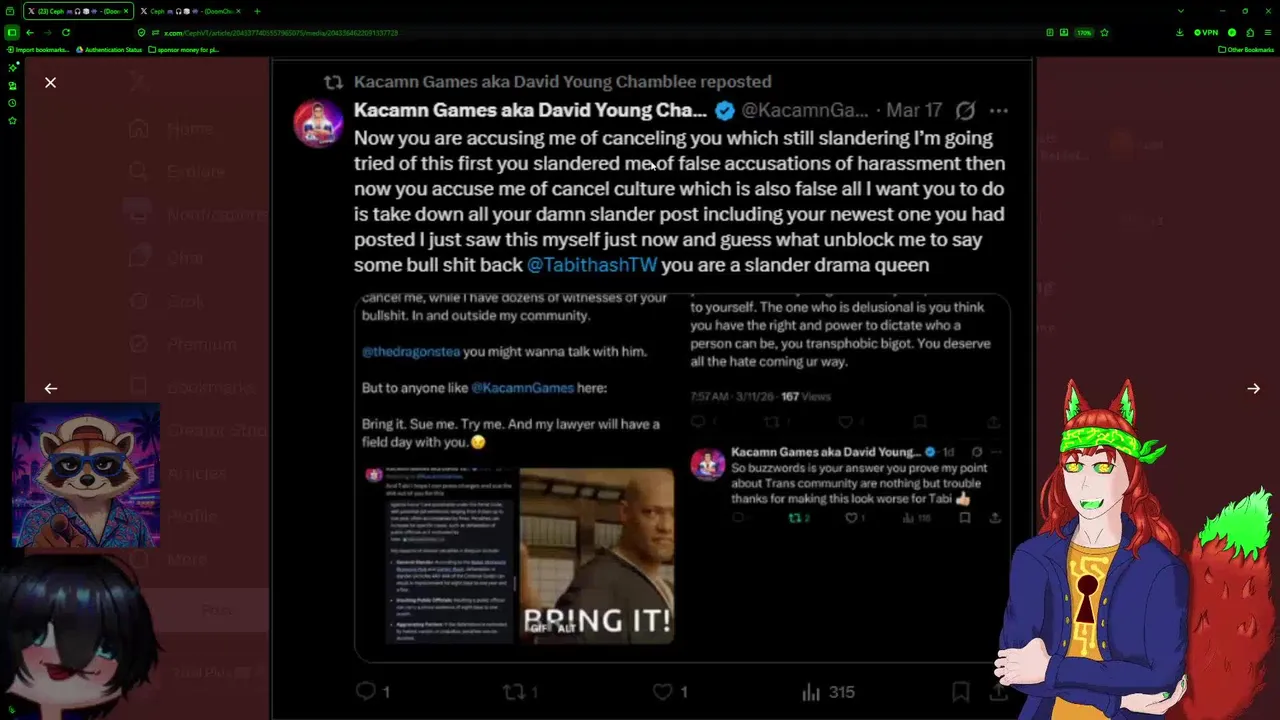Bookmark this post on X
Viewport: 1280px width, 720px height.
tap(960, 691)
